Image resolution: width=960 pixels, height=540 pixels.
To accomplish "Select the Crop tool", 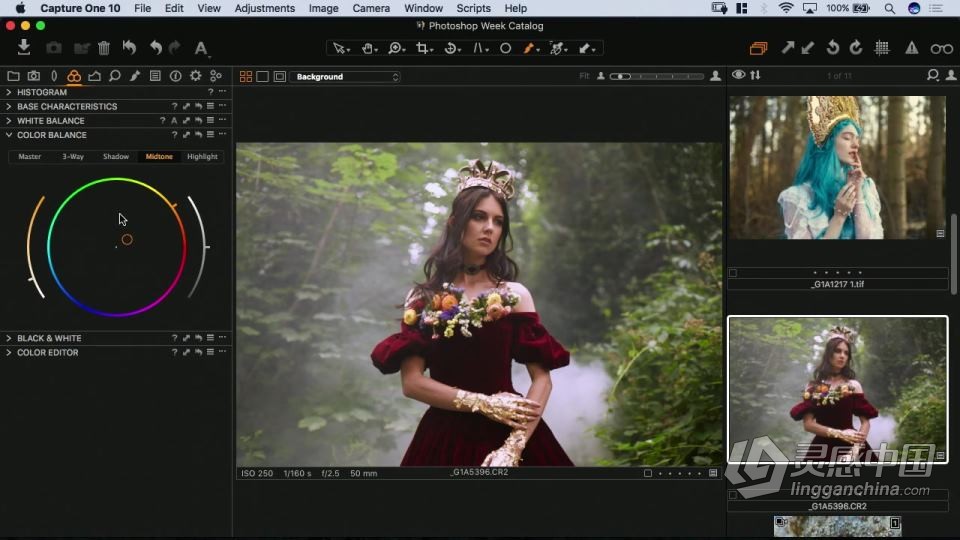I will tap(424, 48).
